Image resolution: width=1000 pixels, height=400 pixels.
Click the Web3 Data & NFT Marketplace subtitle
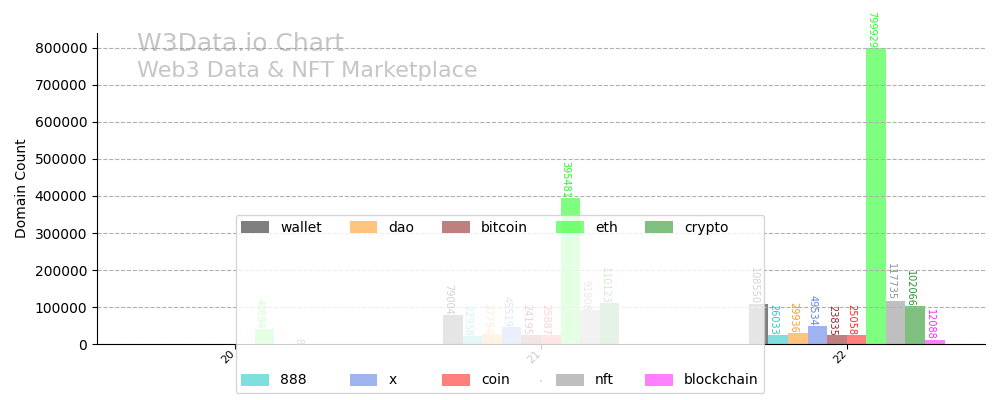[307, 71]
